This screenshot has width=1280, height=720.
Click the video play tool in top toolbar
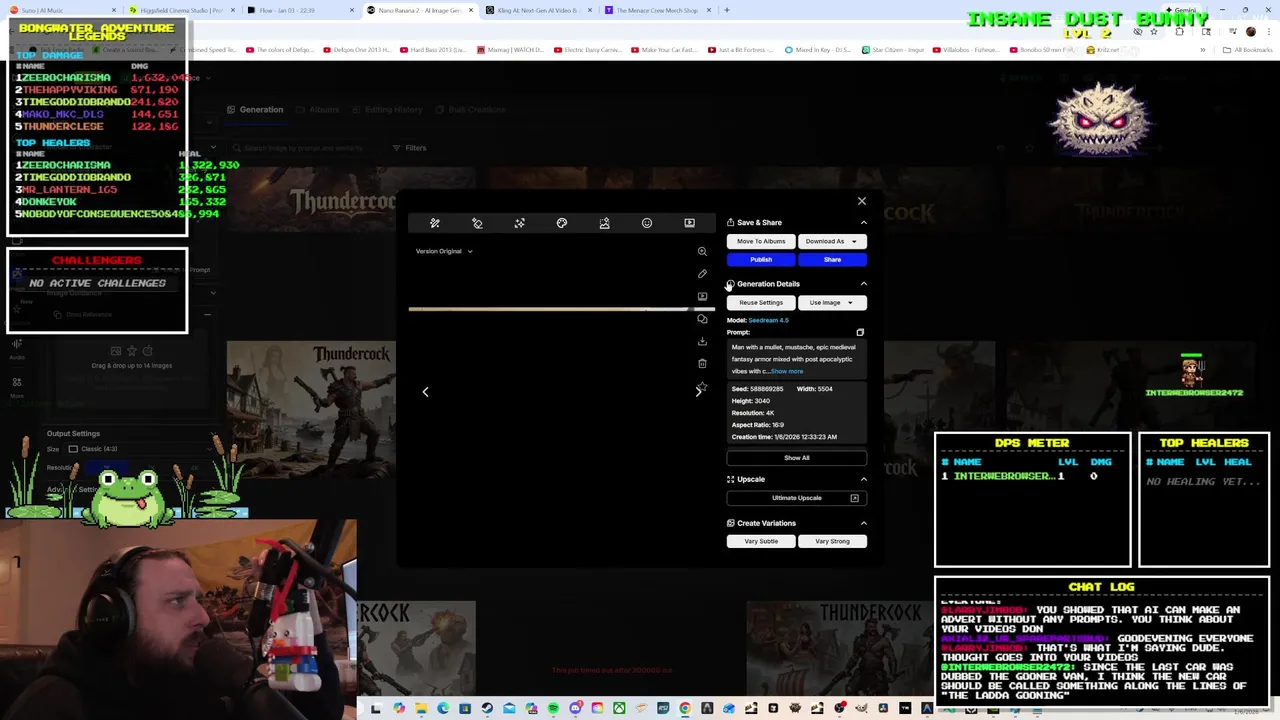[x=689, y=223]
